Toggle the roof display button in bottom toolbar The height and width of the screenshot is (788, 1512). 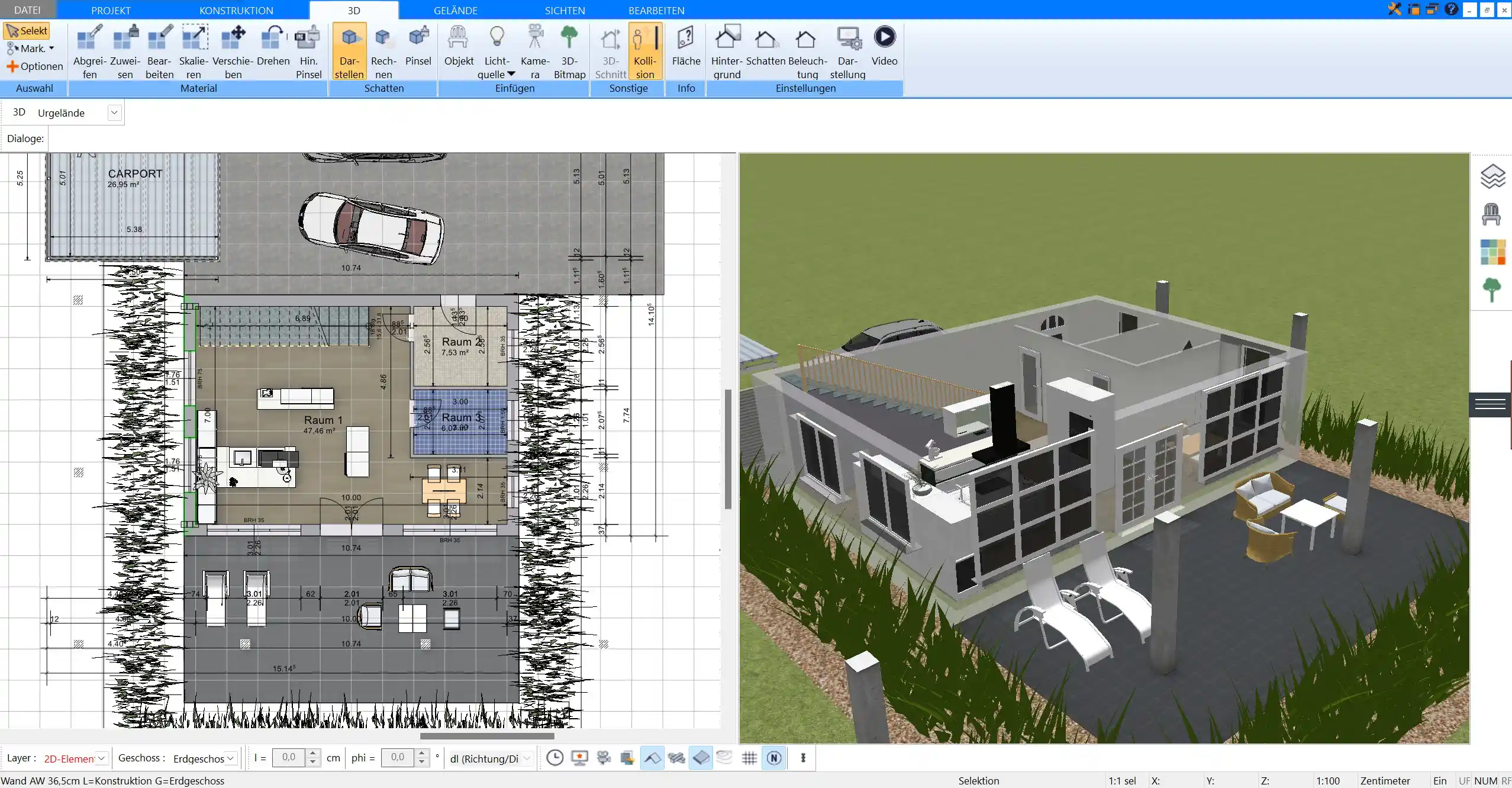pos(652,758)
